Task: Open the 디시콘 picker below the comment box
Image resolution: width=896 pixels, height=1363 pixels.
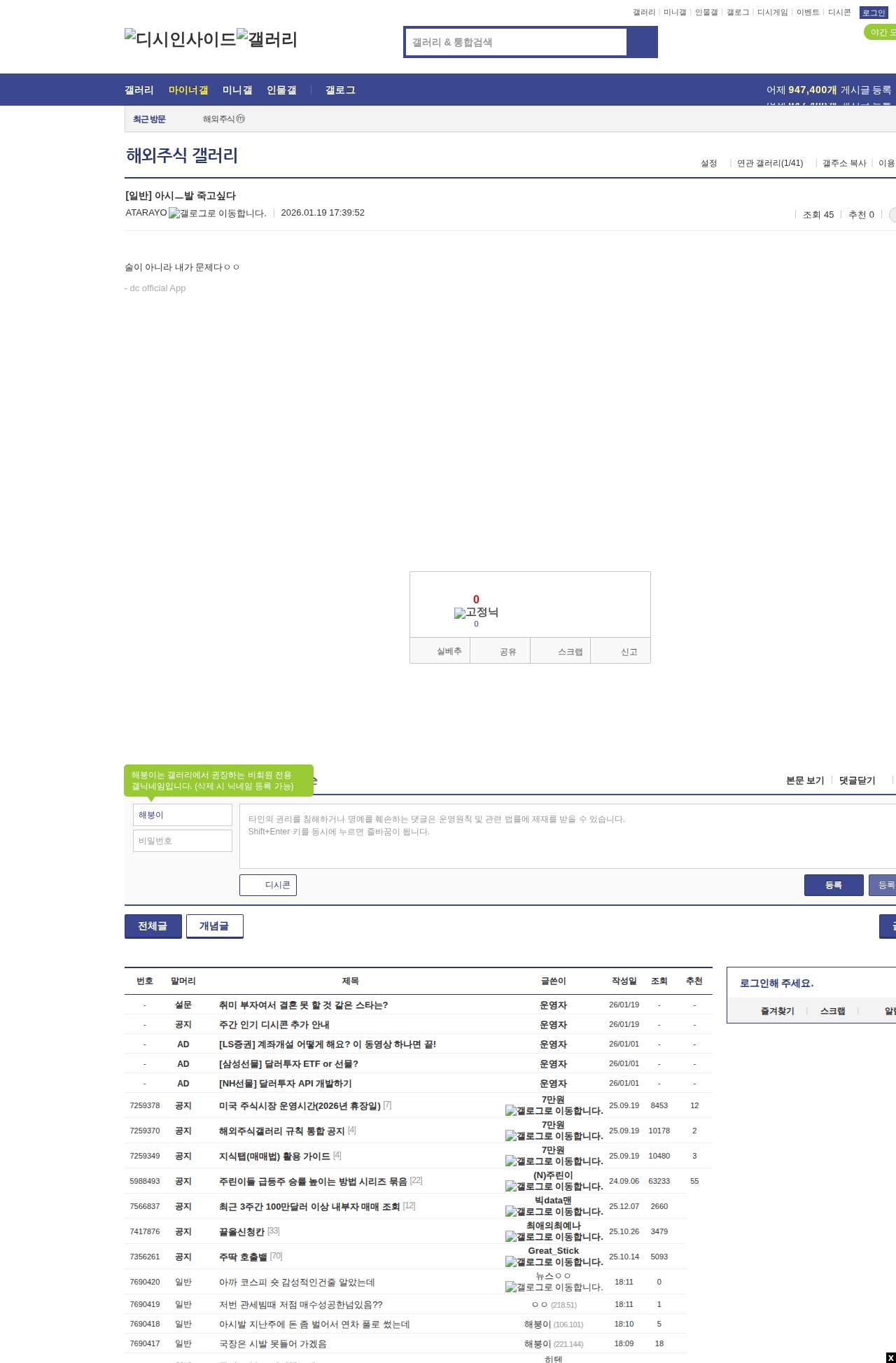Action: 268,885
